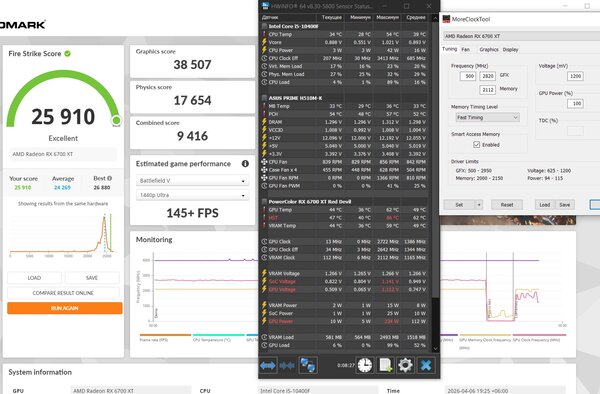The height and width of the screenshot is (394, 600).
Task: Click the fan icon on the GPU Fan RPM row
Action: pos(264,178)
